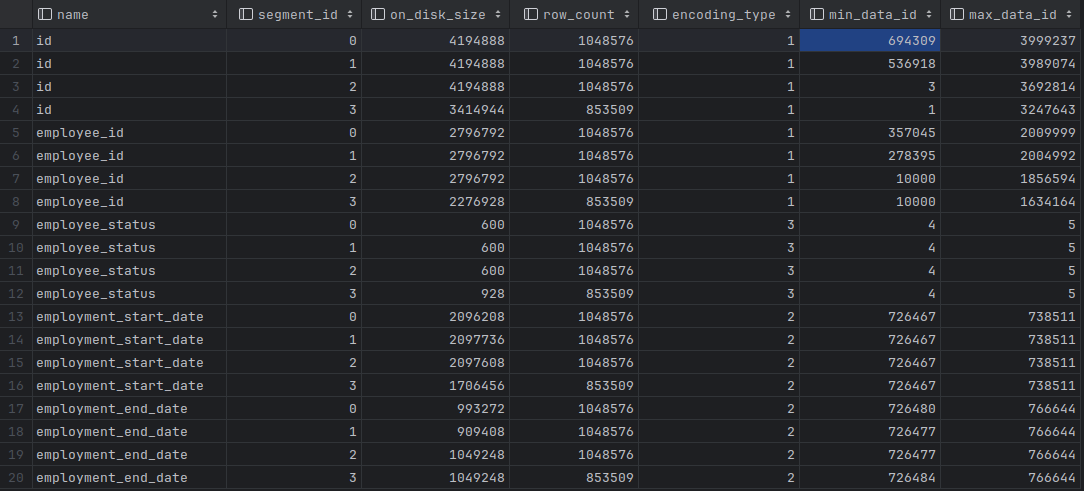This screenshot has width=1084, height=491.
Task: Click the min_data_id cell 726484
Action: tap(870, 478)
